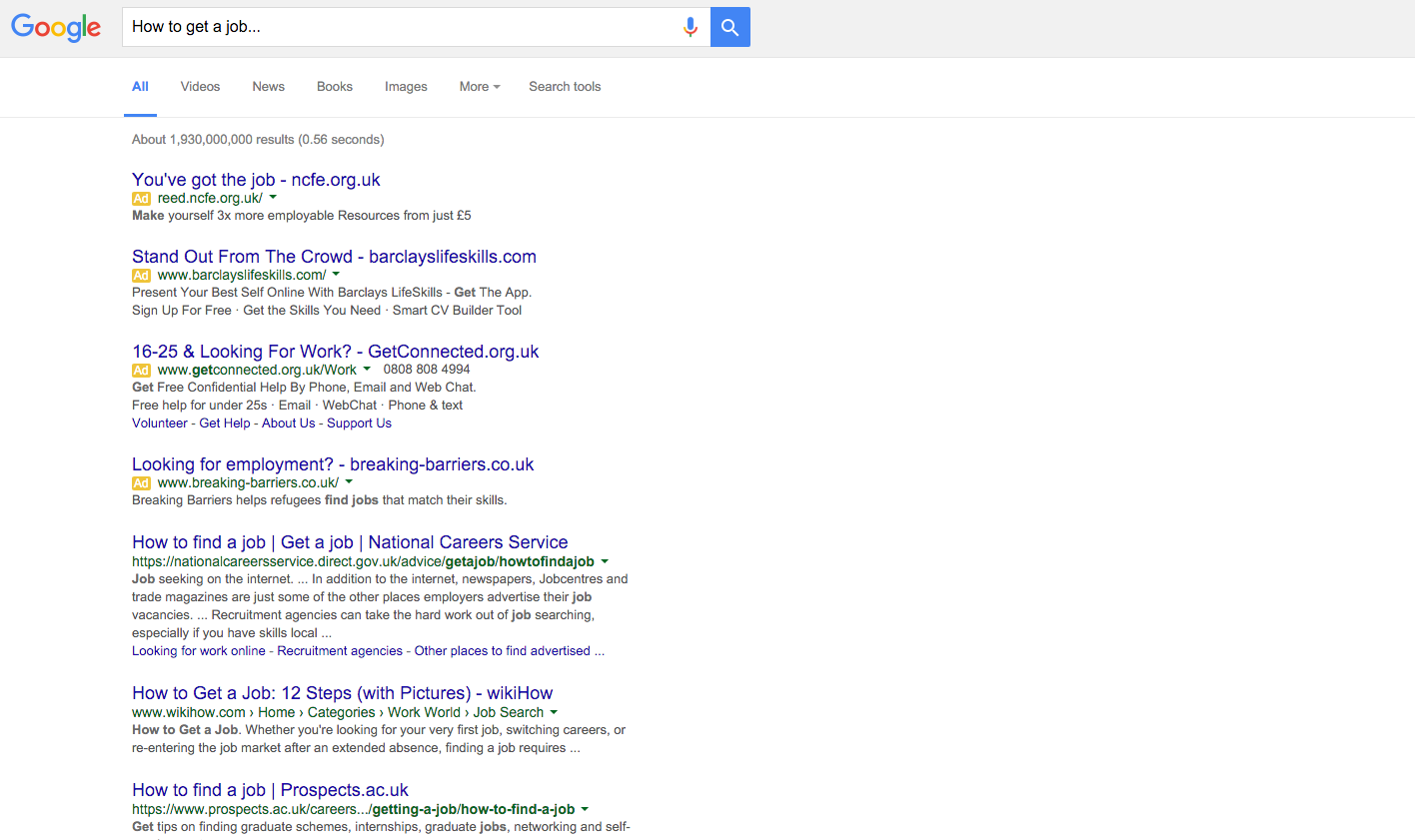Open Search tools options

(565, 87)
